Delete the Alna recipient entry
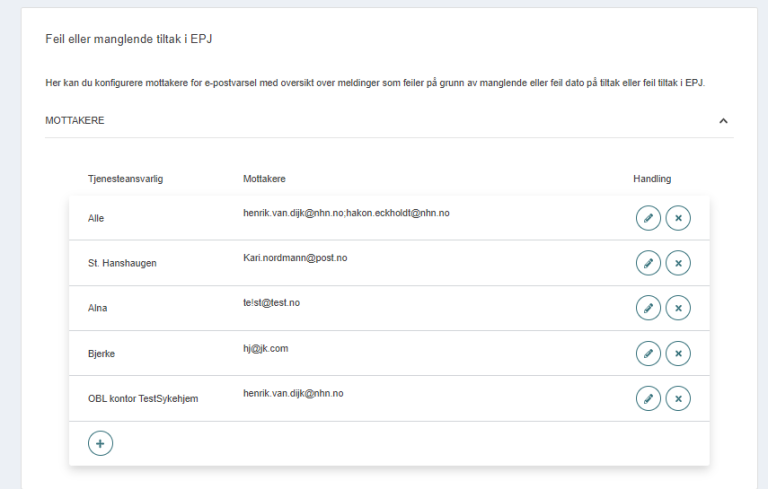This screenshot has width=768, height=489. [678, 308]
